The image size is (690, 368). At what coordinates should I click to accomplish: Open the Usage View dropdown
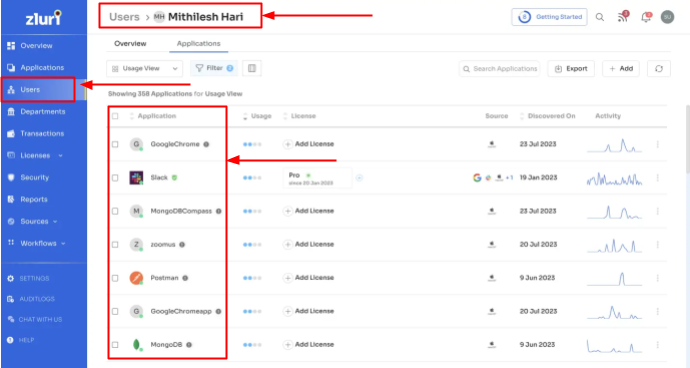[x=144, y=68]
